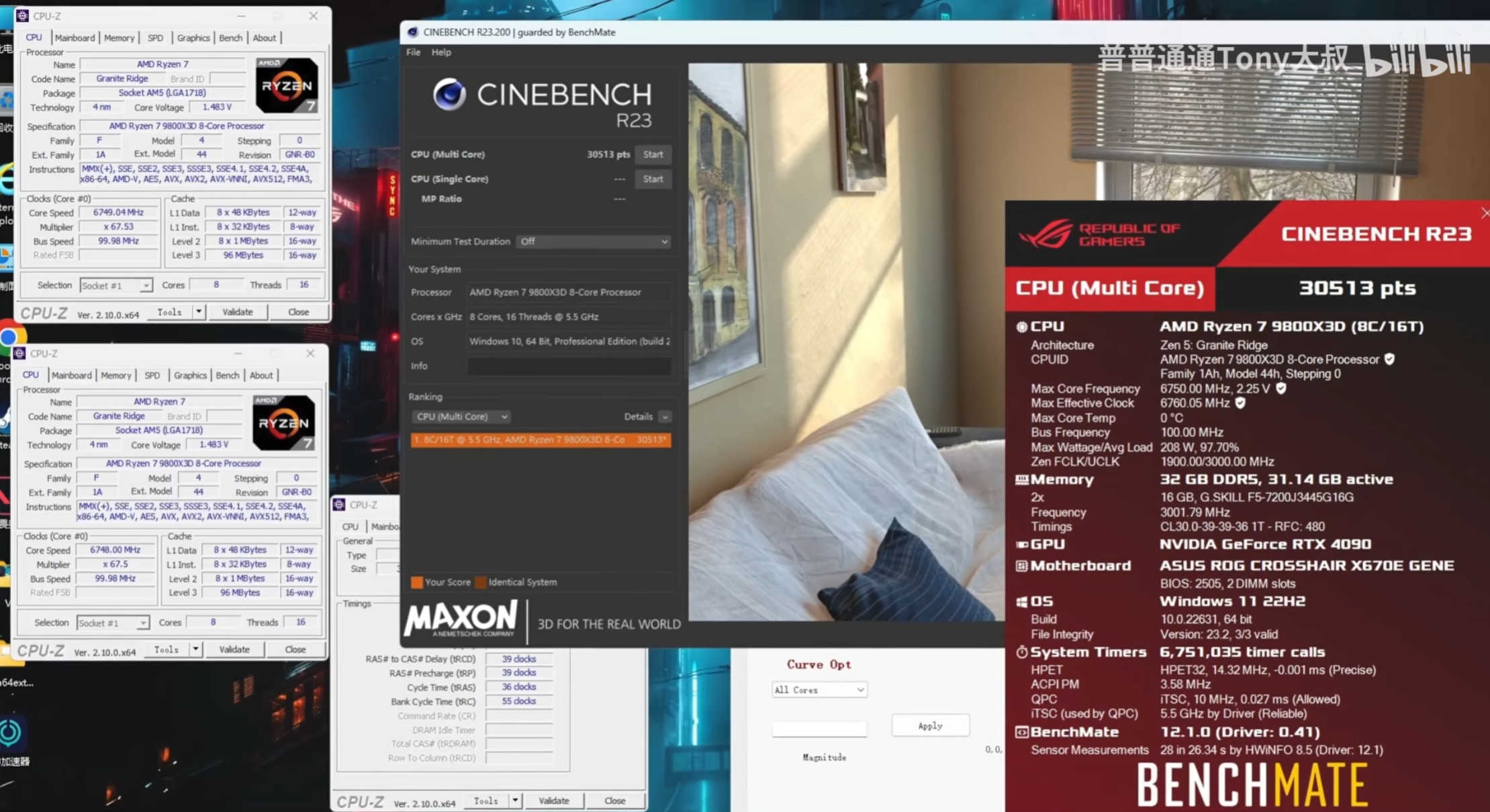Expand Tools dropdown arrow in lower-left CPU-Z window
The image size is (1490, 812).
pyautogui.click(x=195, y=650)
